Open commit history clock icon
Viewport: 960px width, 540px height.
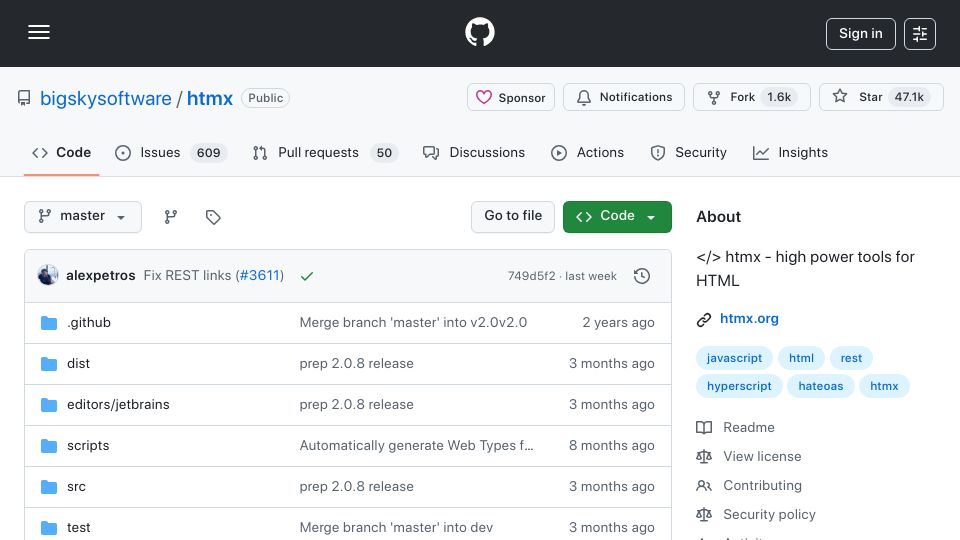pos(642,276)
